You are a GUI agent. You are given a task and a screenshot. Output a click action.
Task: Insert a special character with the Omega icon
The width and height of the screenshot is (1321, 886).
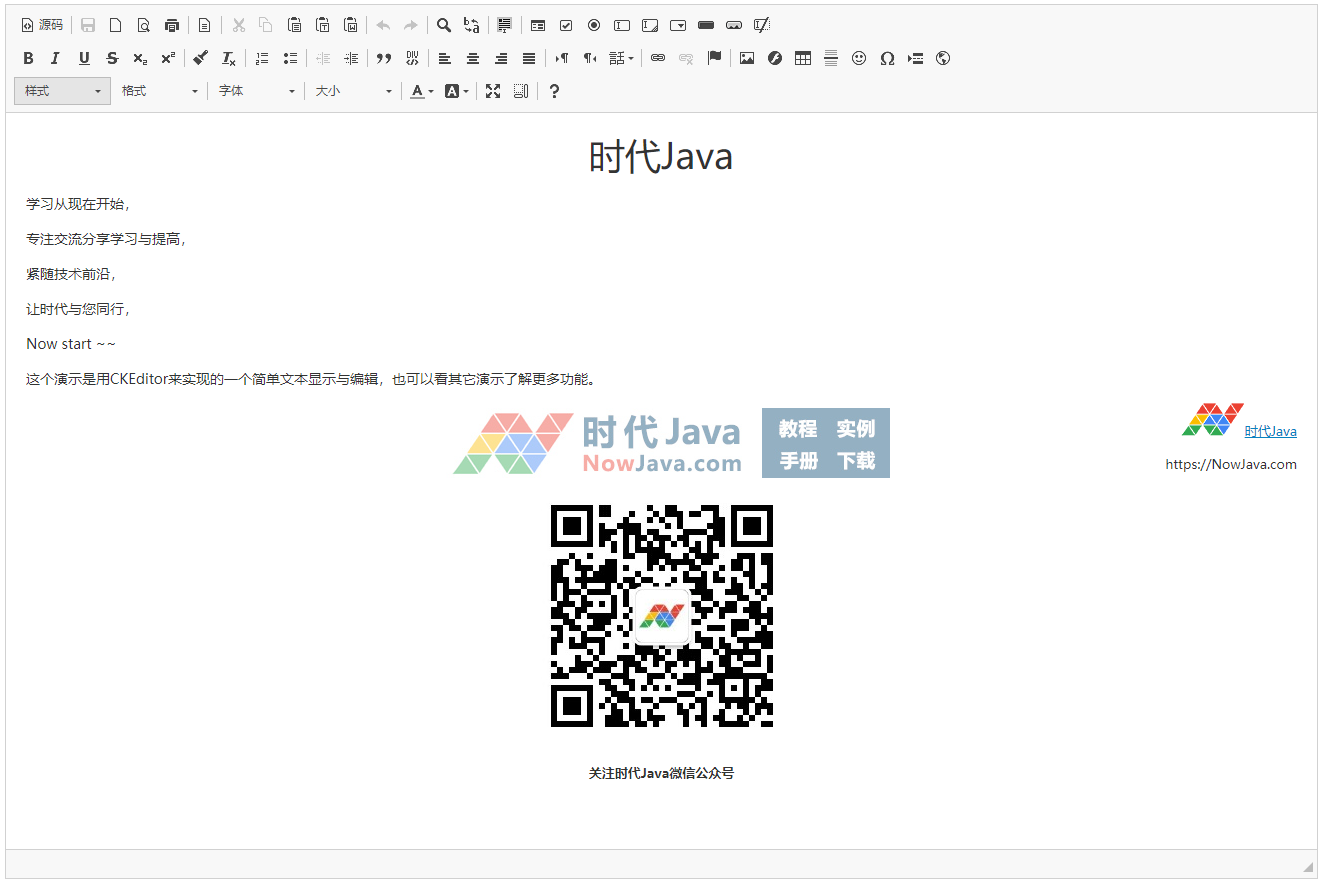[x=887, y=58]
